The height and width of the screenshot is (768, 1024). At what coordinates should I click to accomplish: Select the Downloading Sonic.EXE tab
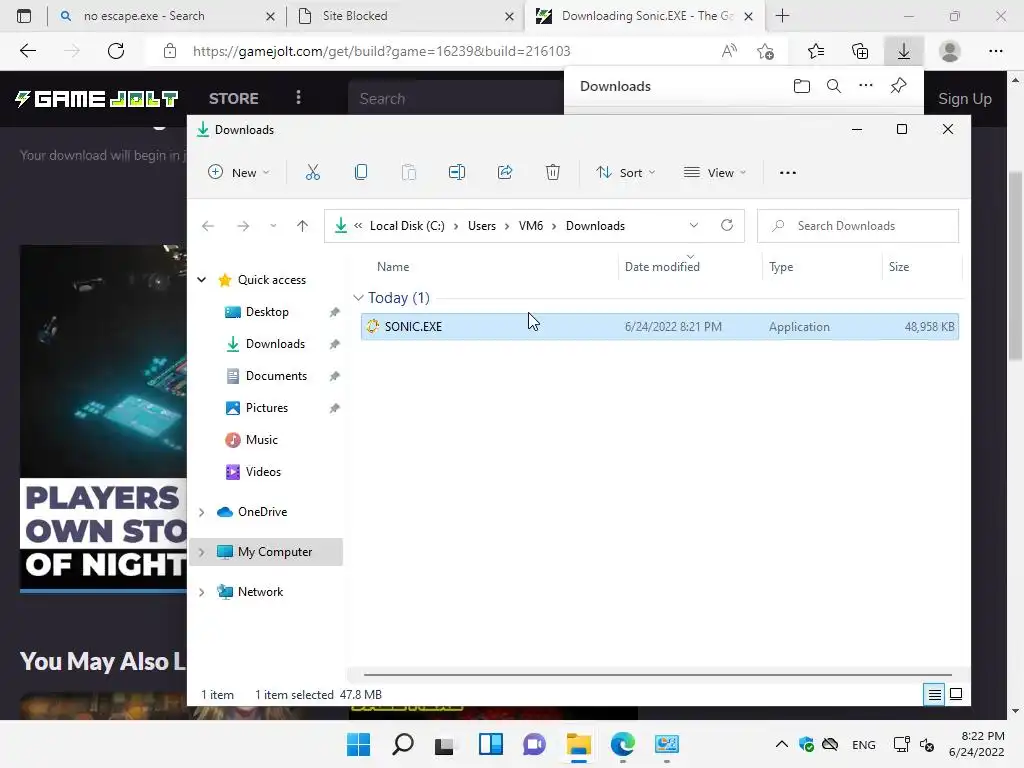click(x=643, y=16)
